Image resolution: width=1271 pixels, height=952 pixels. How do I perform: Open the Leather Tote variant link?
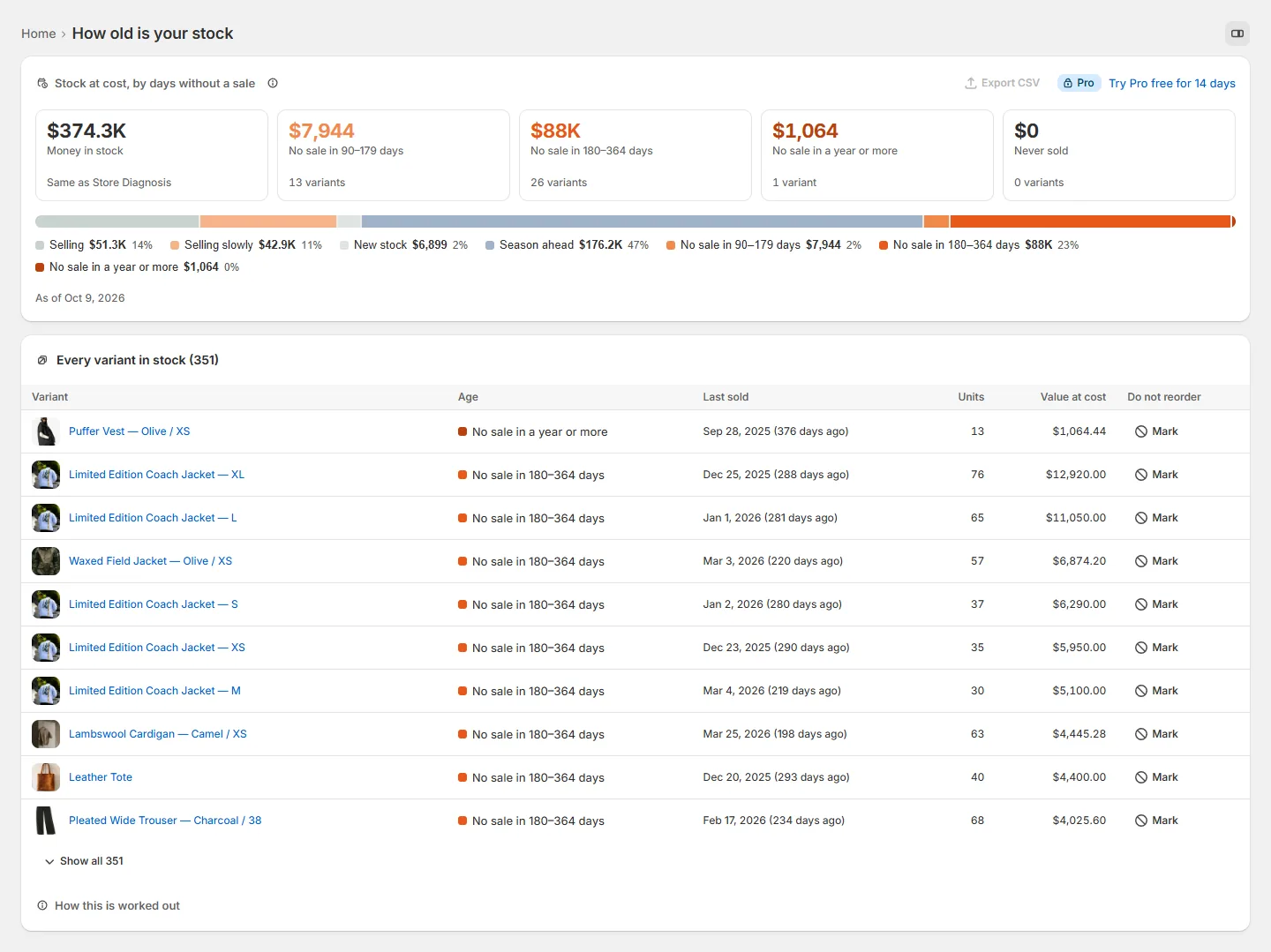tap(101, 777)
